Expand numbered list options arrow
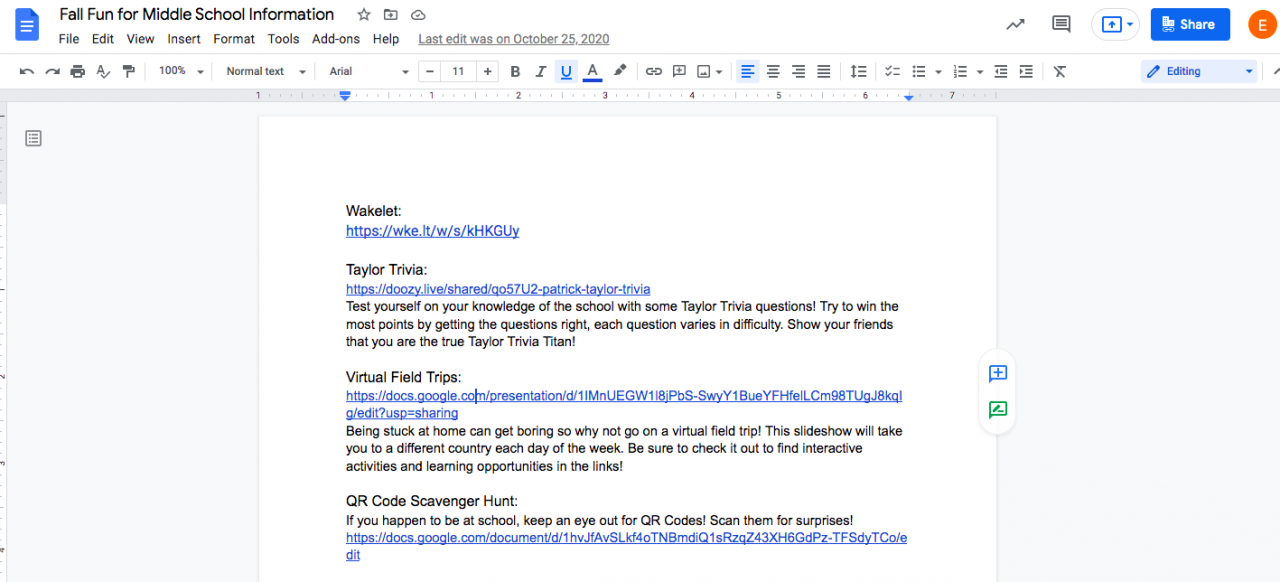The image size is (1280, 582). pyautogui.click(x=979, y=71)
